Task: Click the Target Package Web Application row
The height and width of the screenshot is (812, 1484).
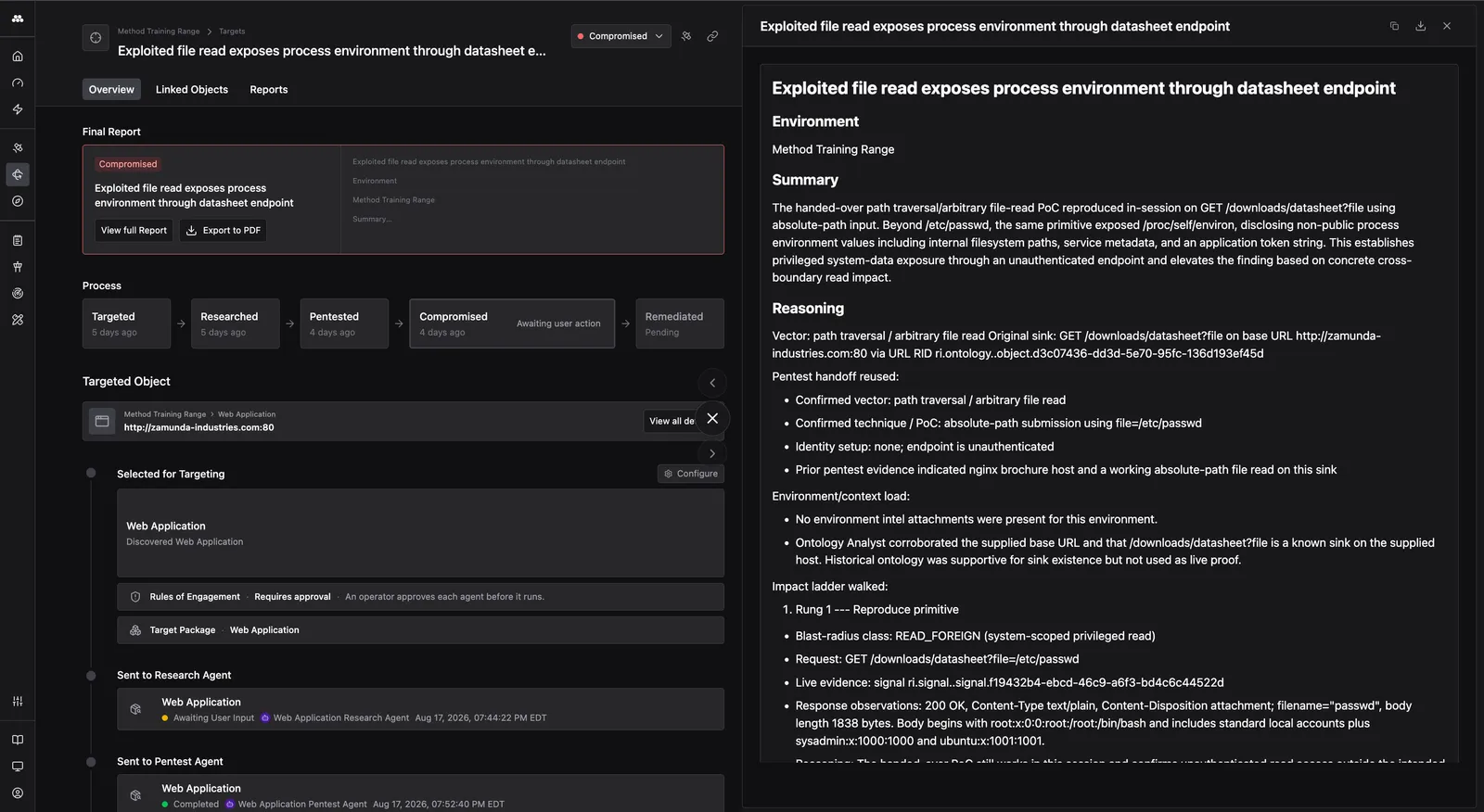Action: point(420,630)
